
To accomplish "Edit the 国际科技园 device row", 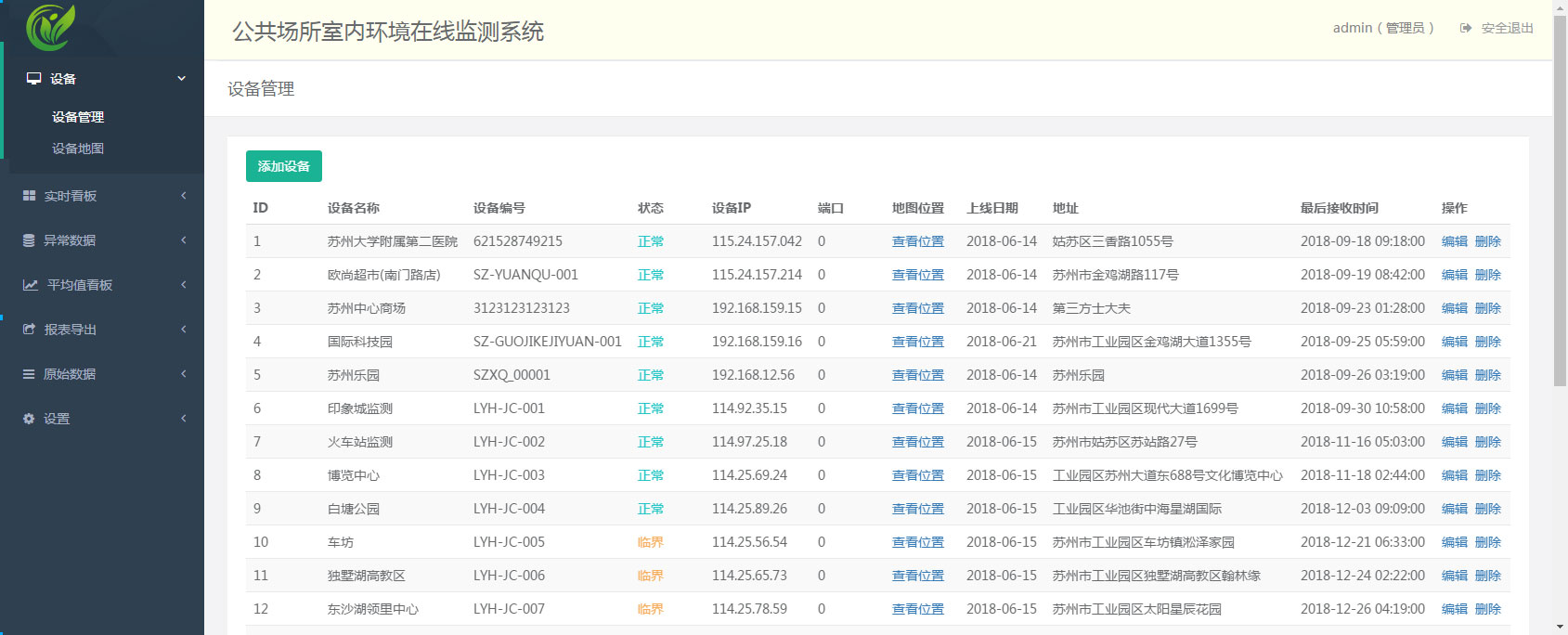I will tap(1455, 342).
